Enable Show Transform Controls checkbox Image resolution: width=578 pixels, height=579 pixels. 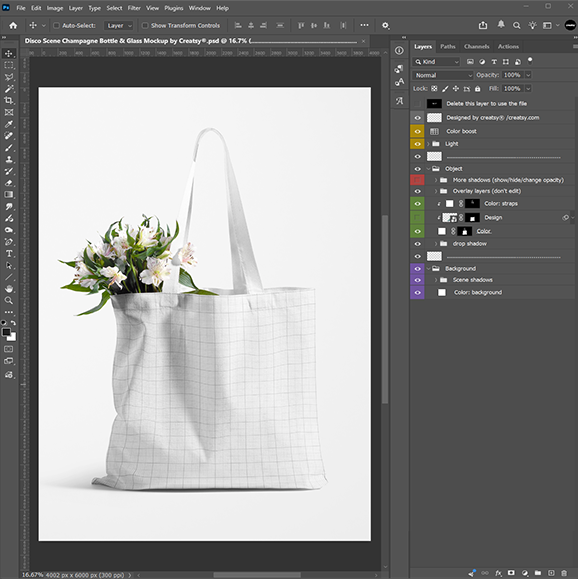click(x=145, y=25)
